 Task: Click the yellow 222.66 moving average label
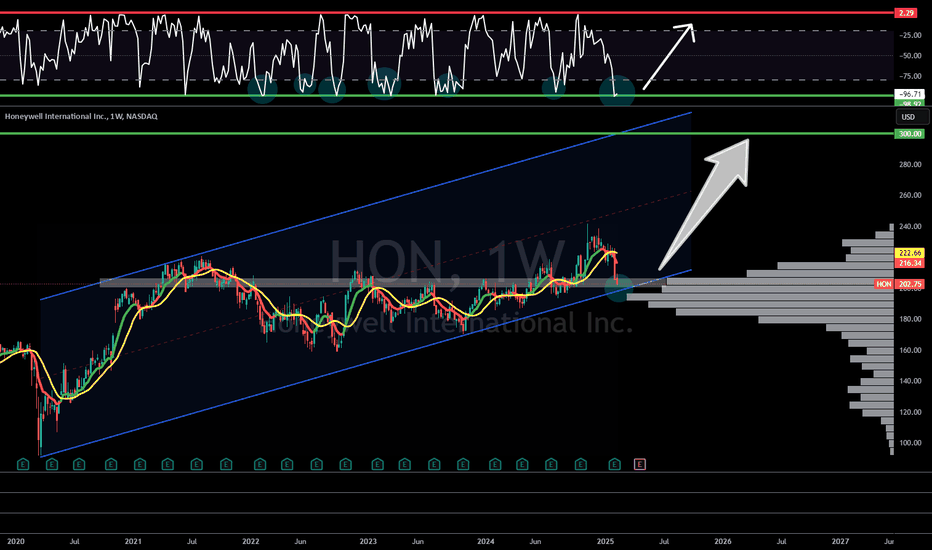tap(909, 253)
